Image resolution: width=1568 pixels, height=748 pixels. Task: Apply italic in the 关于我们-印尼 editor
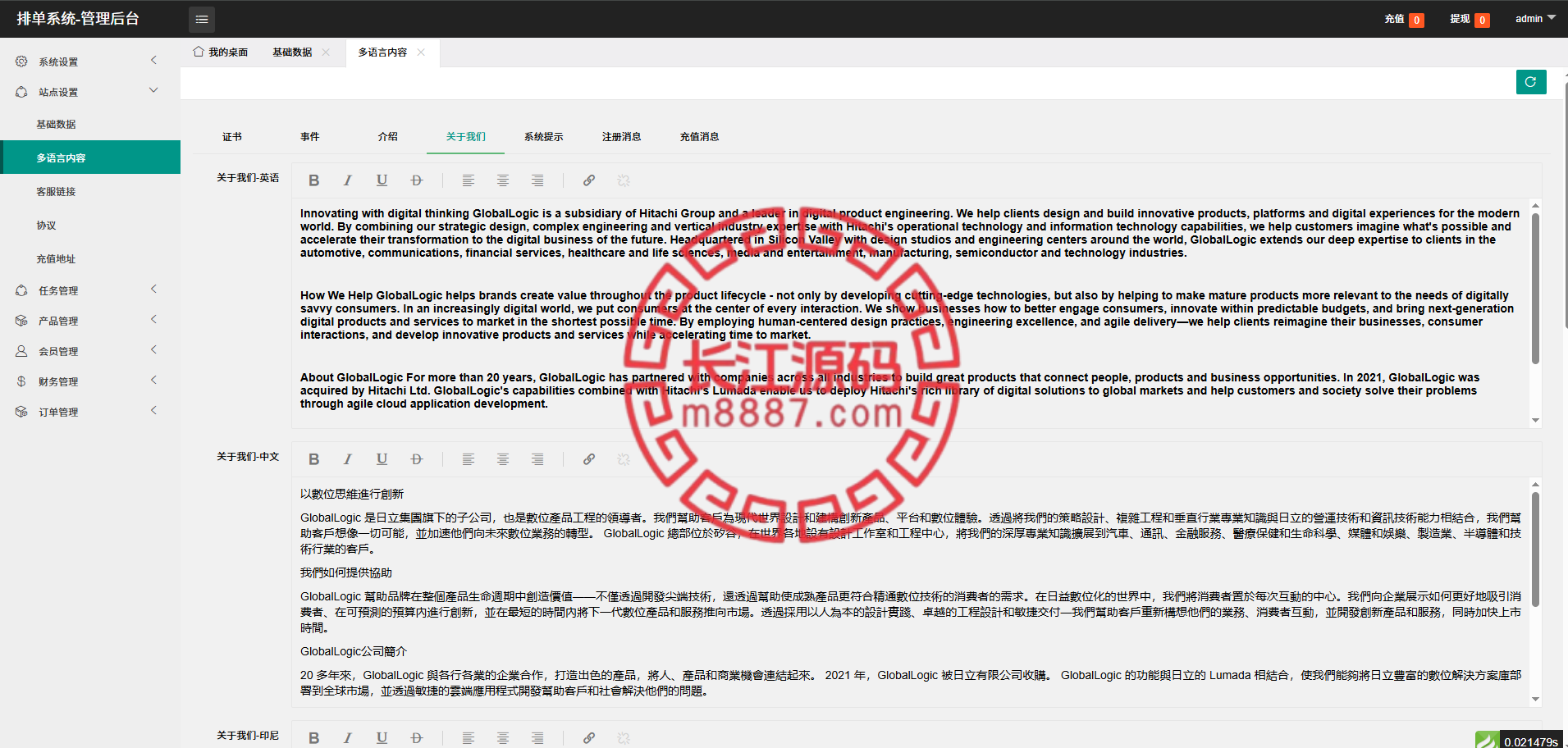(x=348, y=738)
